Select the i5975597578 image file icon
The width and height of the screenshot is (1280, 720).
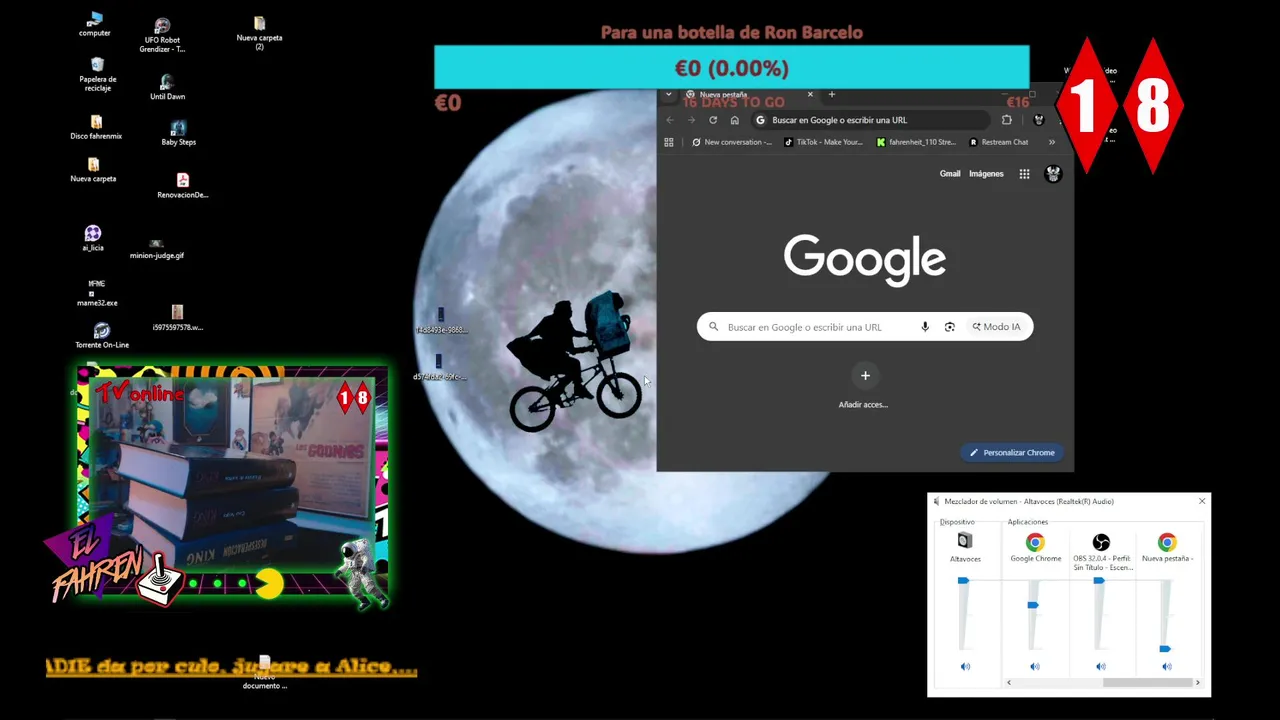point(177,312)
